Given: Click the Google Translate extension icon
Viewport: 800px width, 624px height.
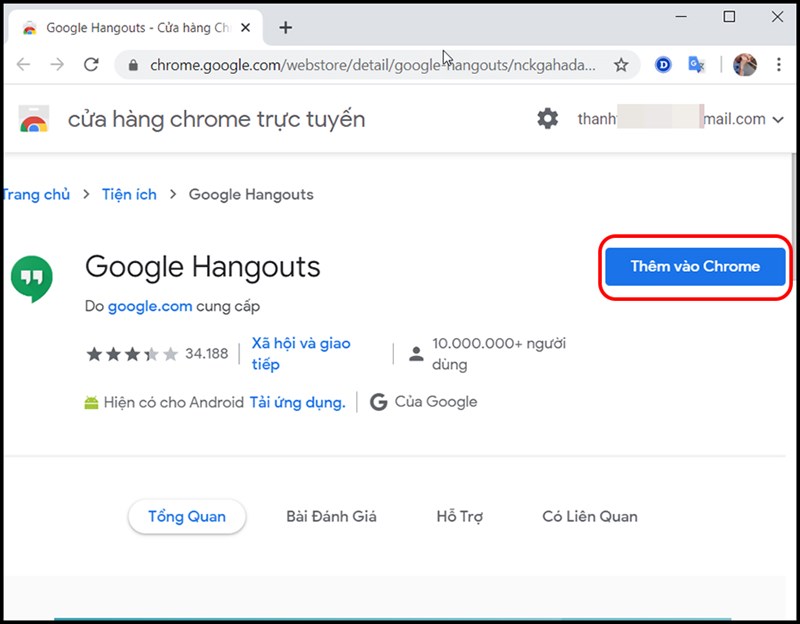Looking at the screenshot, I should (696, 64).
